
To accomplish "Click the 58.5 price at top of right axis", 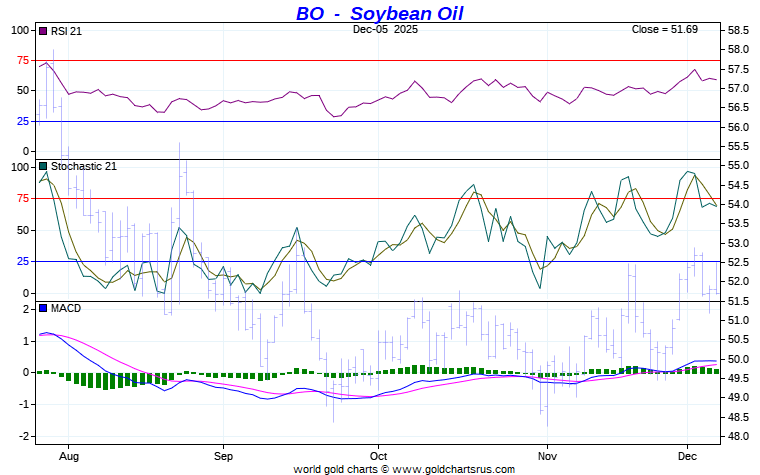I will coord(738,30).
